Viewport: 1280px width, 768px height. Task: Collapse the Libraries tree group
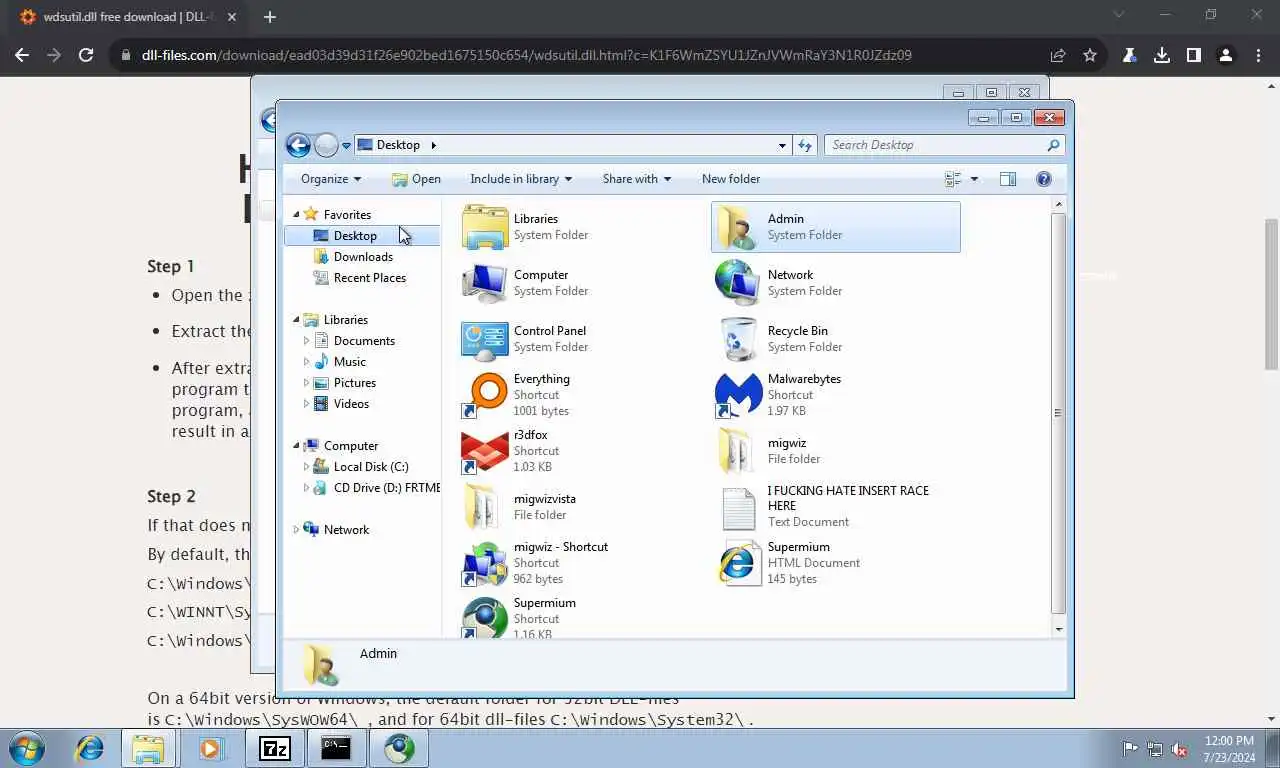pos(296,320)
